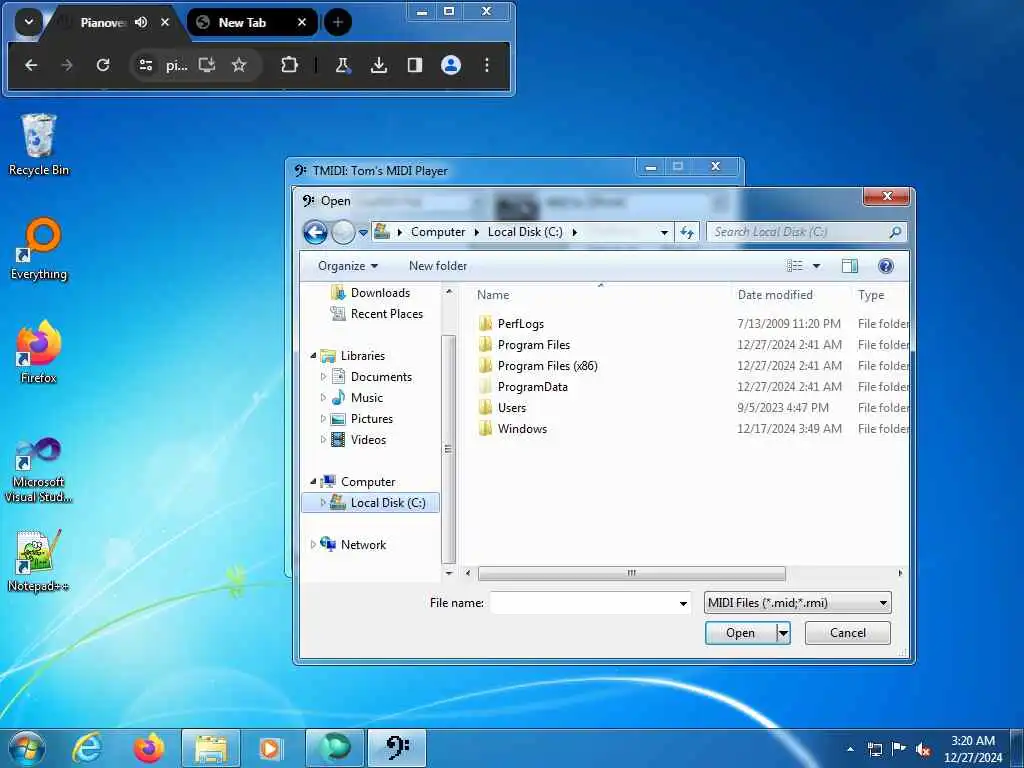Click the File name input box
The width and height of the screenshot is (1024, 768).
tap(583, 603)
